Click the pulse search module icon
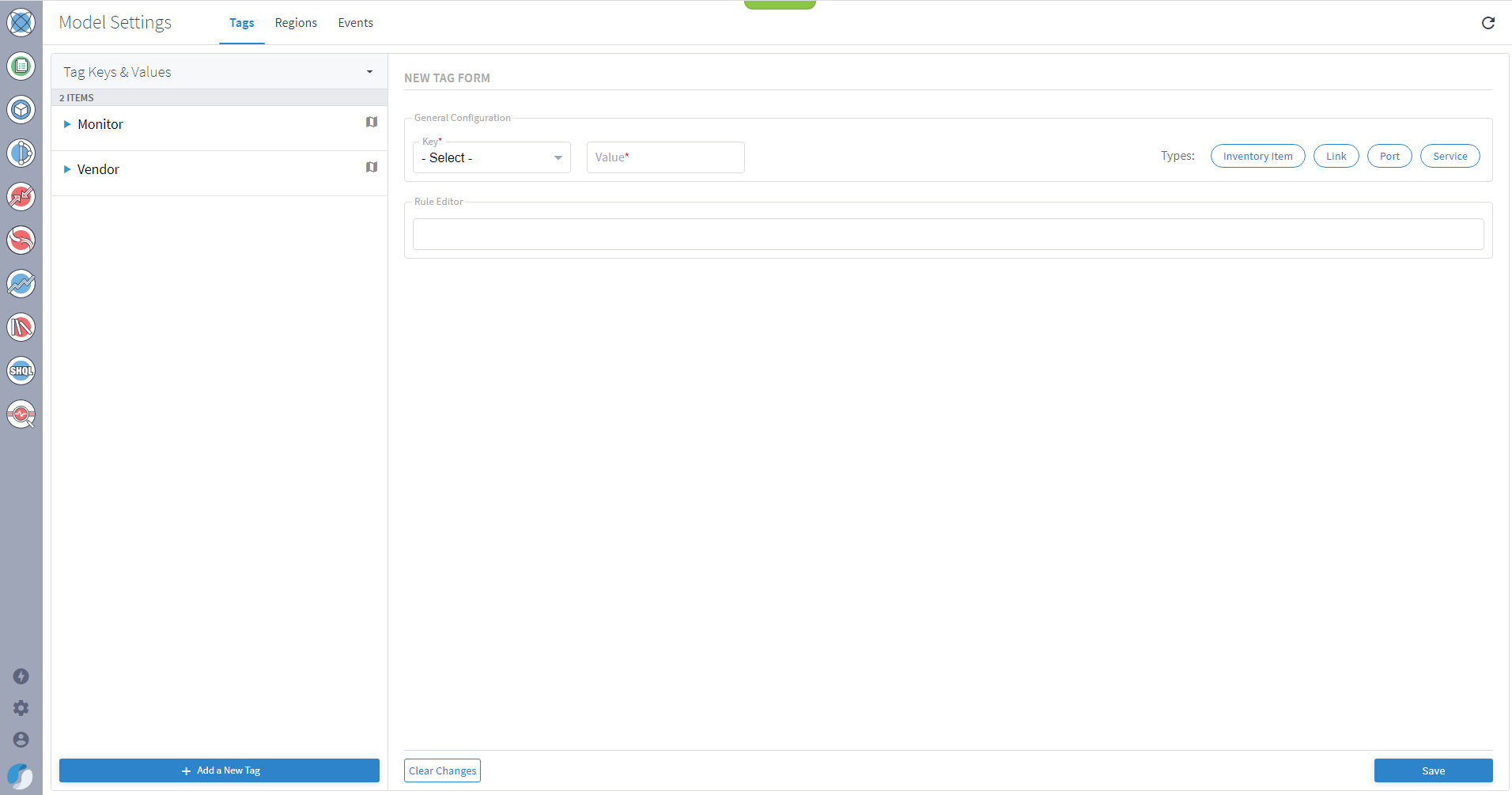The width and height of the screenshot is (1512, 795). click(x=21, y=414)
